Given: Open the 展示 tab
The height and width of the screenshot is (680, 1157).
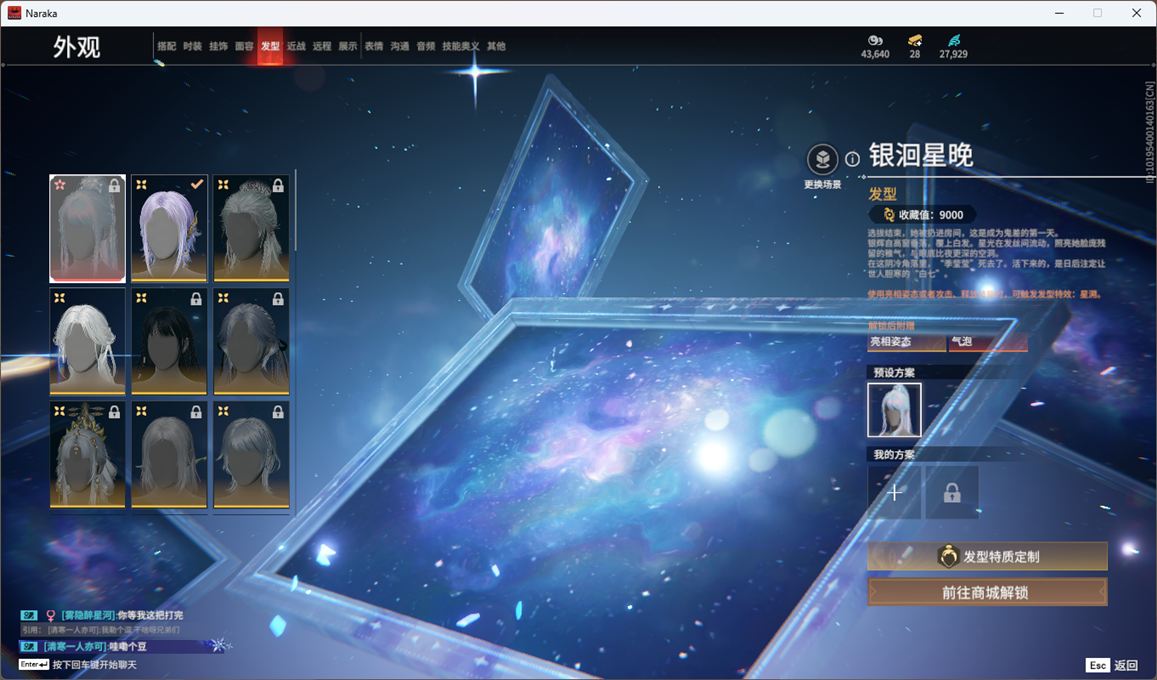Looking at the screenshot, I should (348, 46).
